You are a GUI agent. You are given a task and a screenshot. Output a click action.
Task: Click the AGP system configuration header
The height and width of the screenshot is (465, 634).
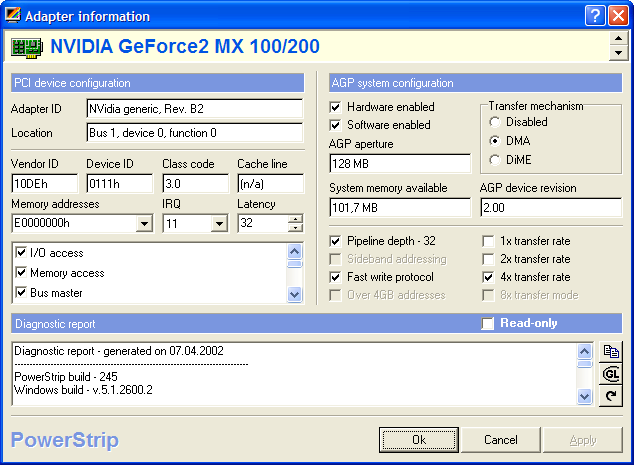pos(476,83)
